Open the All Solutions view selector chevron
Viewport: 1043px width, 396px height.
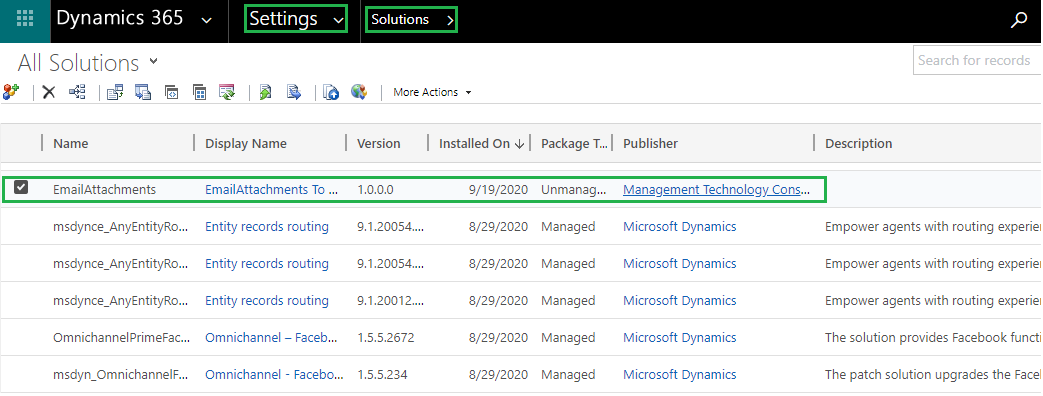click(154, 61)
